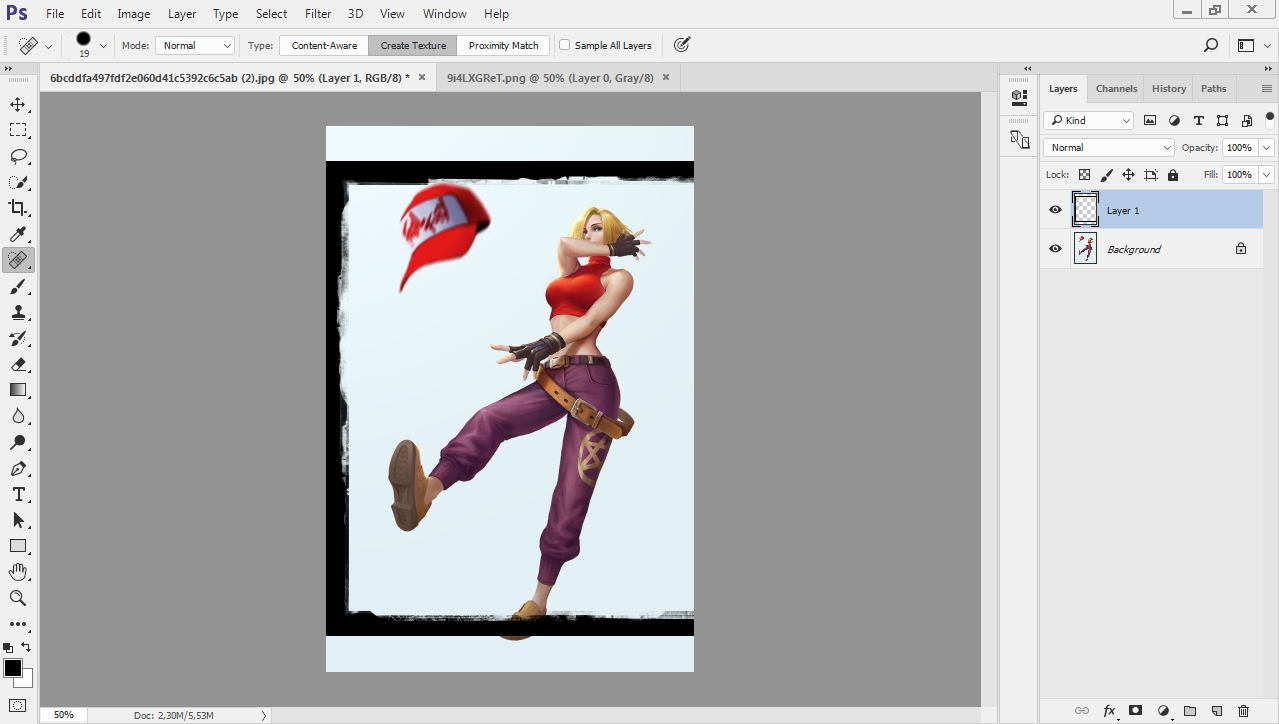Enable Sample All Layers checkbox
1279x724 pixels.
[565, 45]
